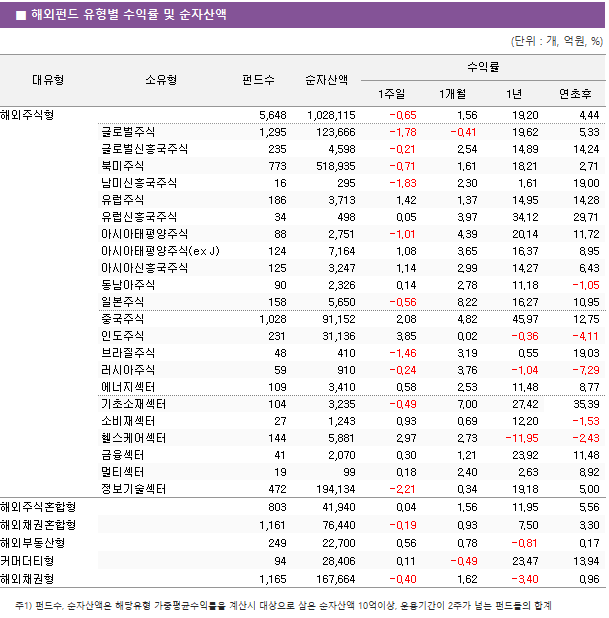The width and height of the screenshot is (609, 618).
Task: Click the 1개월 column header
Action: point(453,94)
